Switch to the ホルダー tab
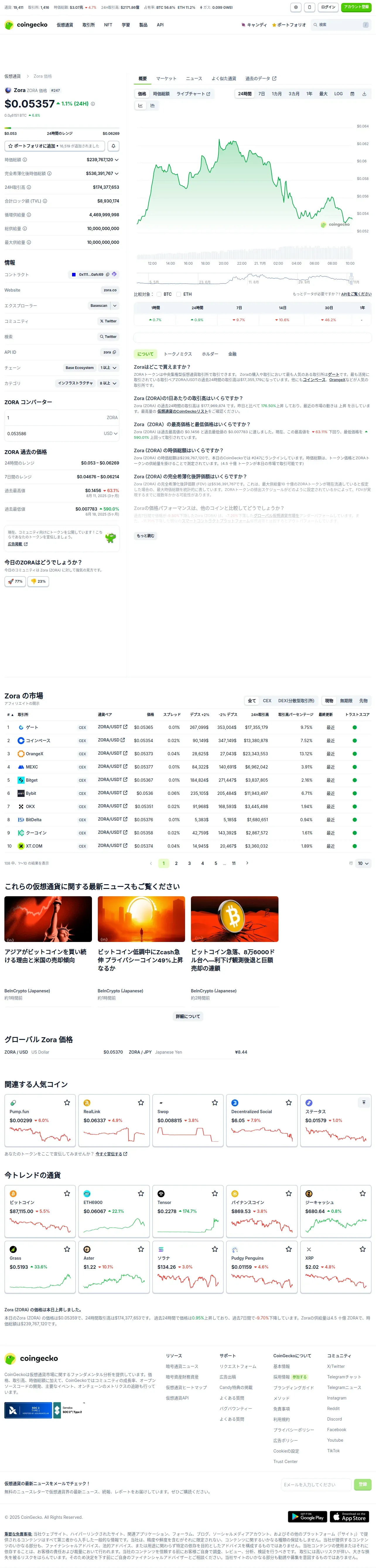The width and height of the screenshot is (376, 1568). [x=210, y=354]
